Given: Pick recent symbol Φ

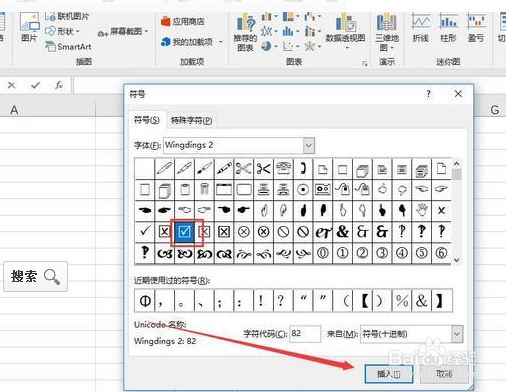Looking at the screenshot, I should coord(144,301).
